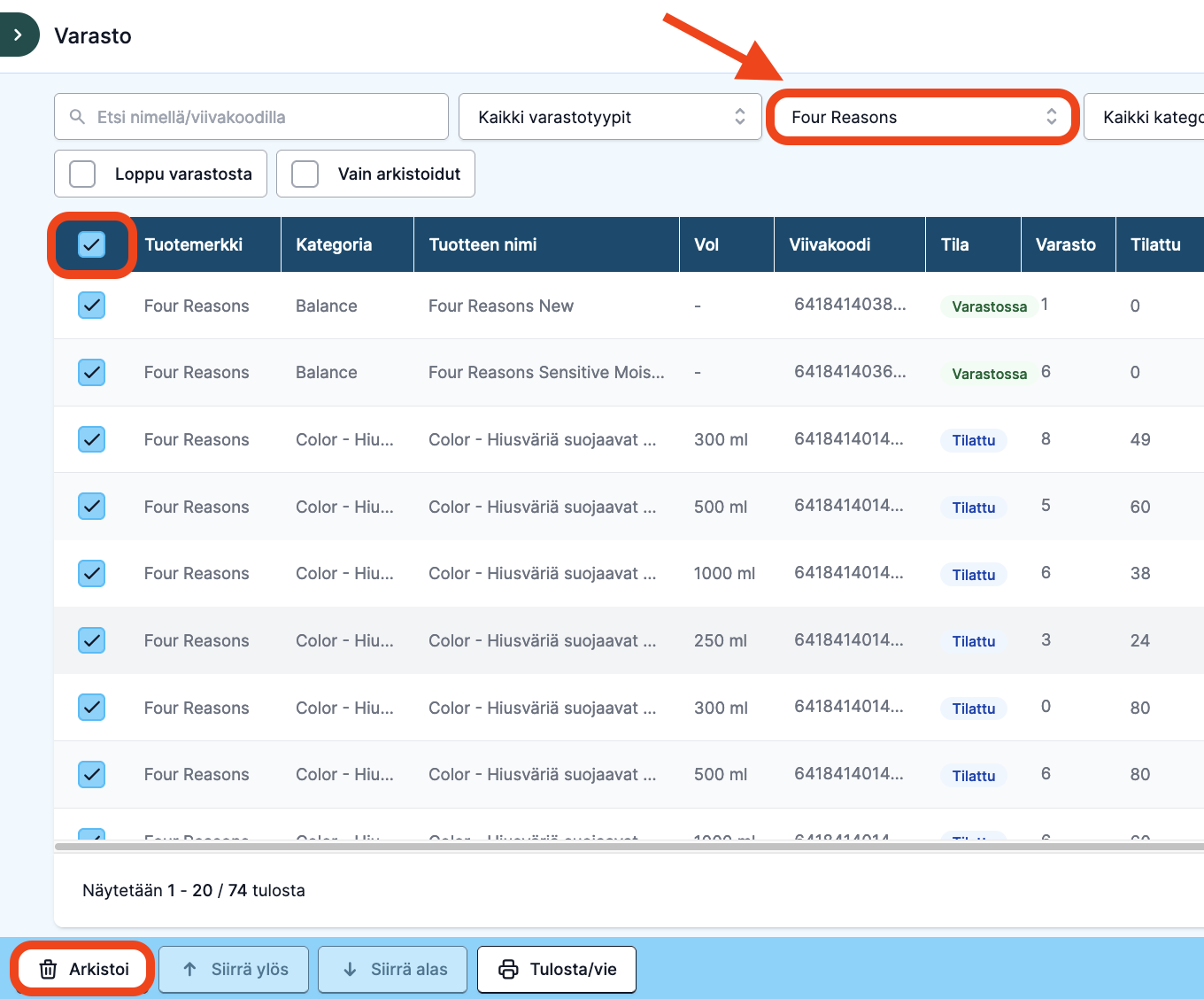Open the Four Reasons brand dropdown
This screenshot has width=1204, height=999.
(x=922, y=117)
